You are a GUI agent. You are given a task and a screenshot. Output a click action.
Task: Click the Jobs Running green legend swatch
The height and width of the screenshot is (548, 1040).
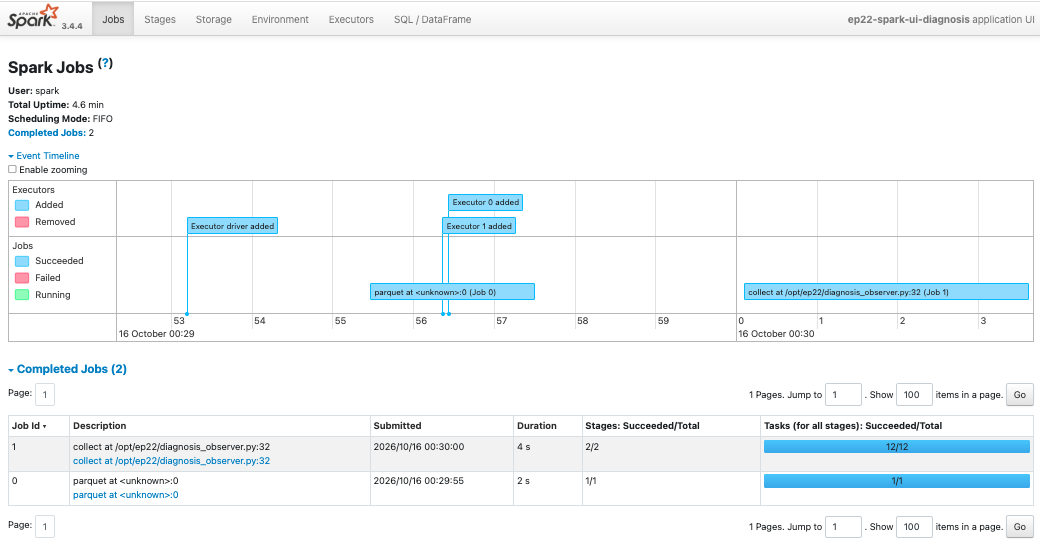click(22, 295)
